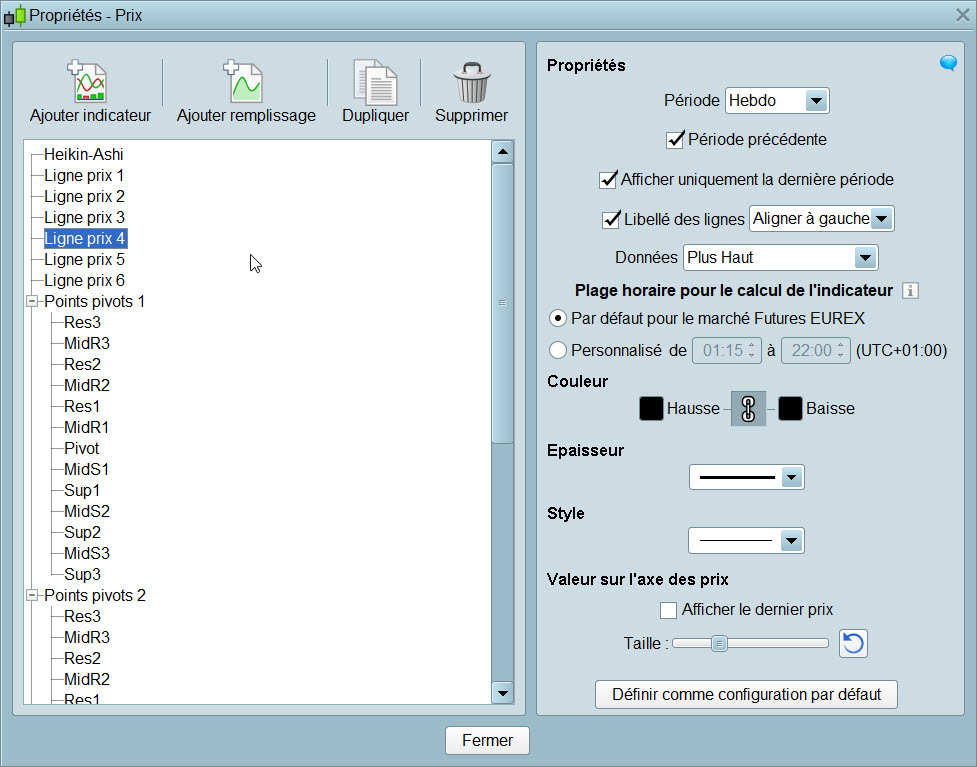977x767 pixels.
Task: Click the highlighted Ligne prix 4 row
Action: (x=85, y=239)
